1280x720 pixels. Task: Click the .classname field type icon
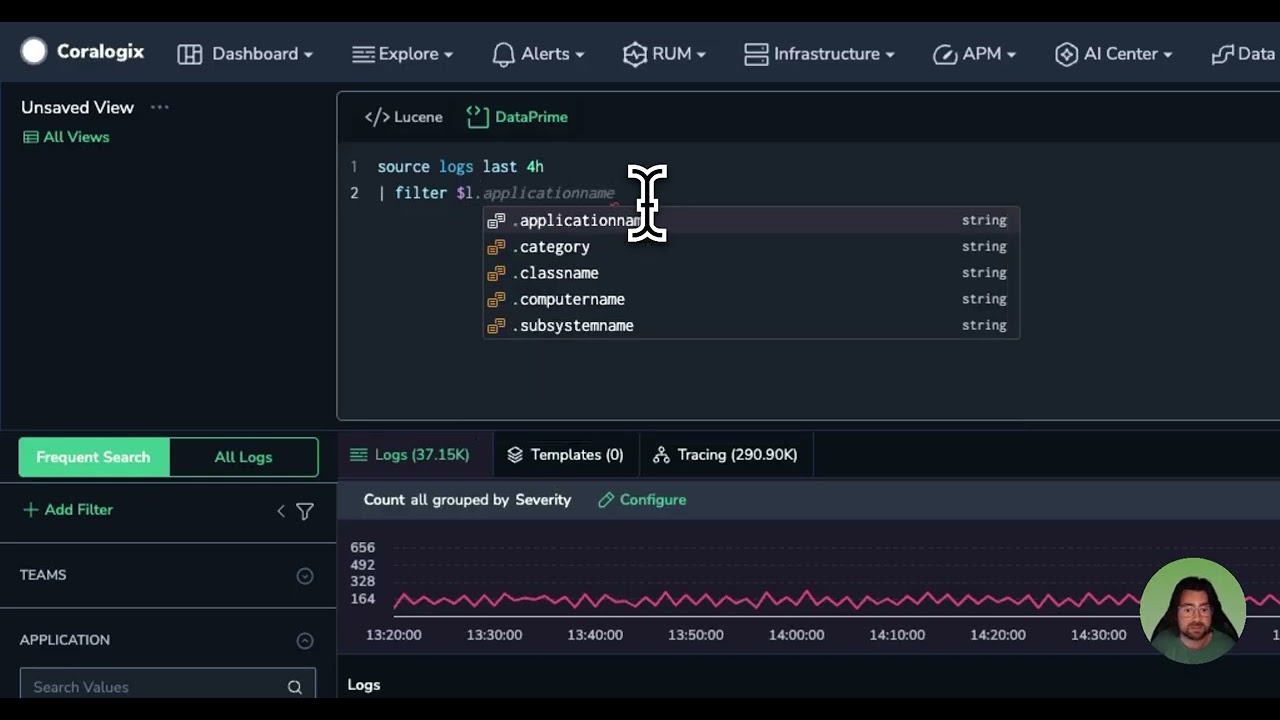click(x=496, y=273)
